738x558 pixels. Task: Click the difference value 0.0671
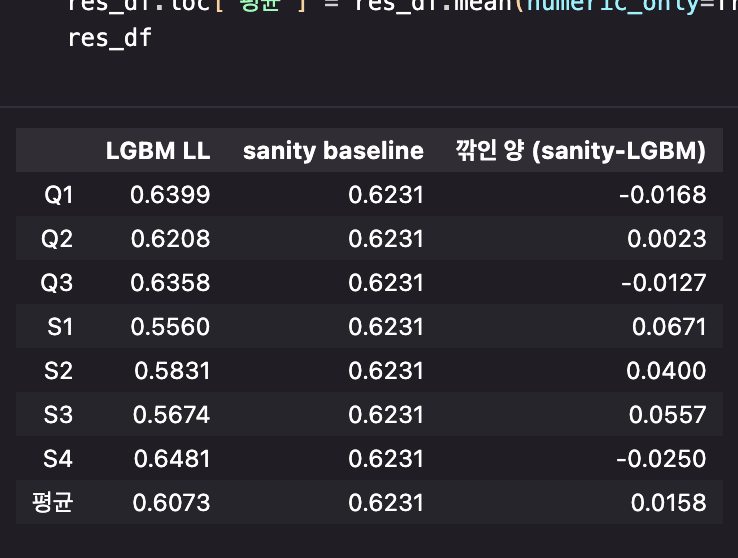click(x=669, y=327)
